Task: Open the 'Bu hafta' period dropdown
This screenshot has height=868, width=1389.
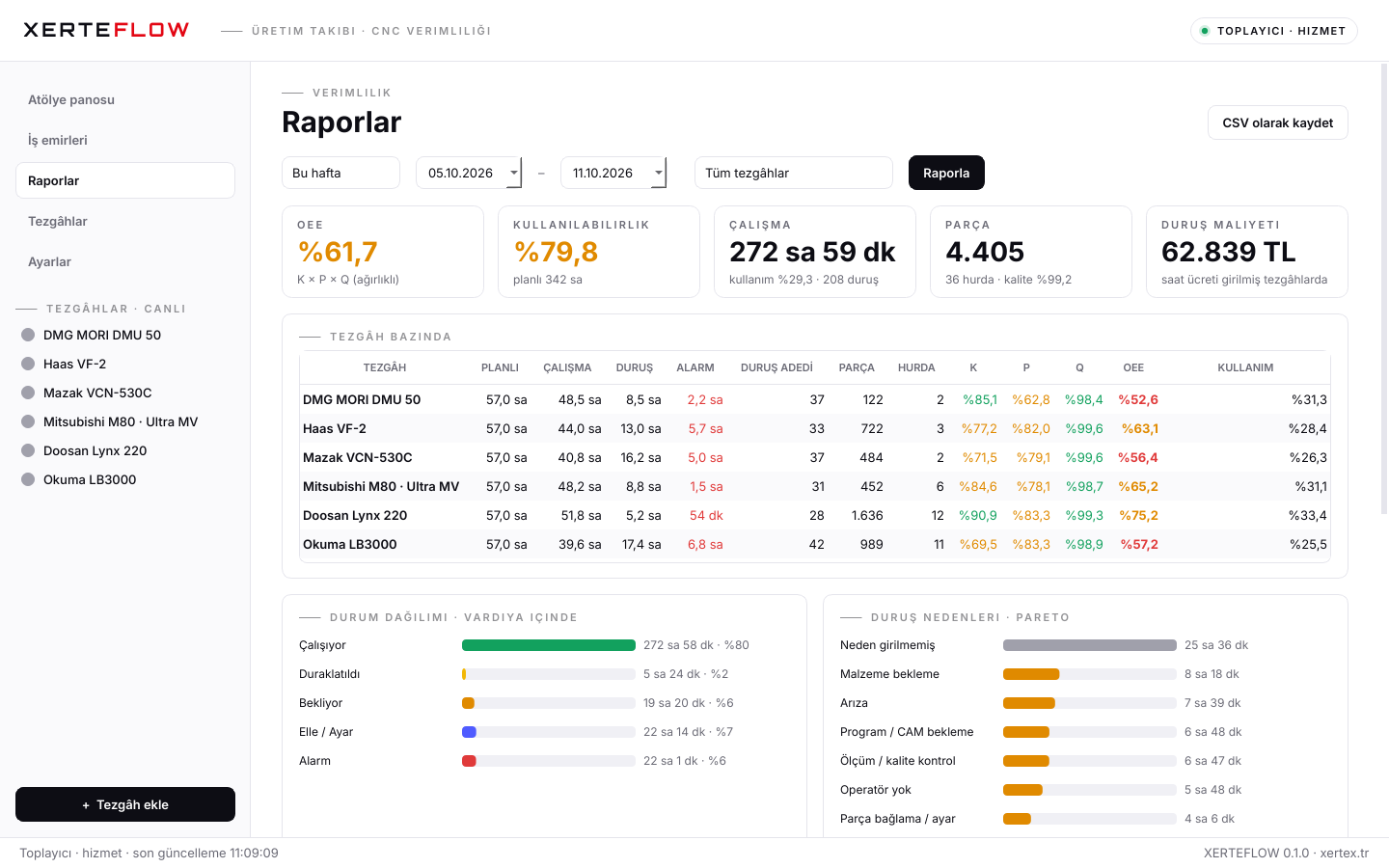Action: pyautogui.click(x=340, y=173)
